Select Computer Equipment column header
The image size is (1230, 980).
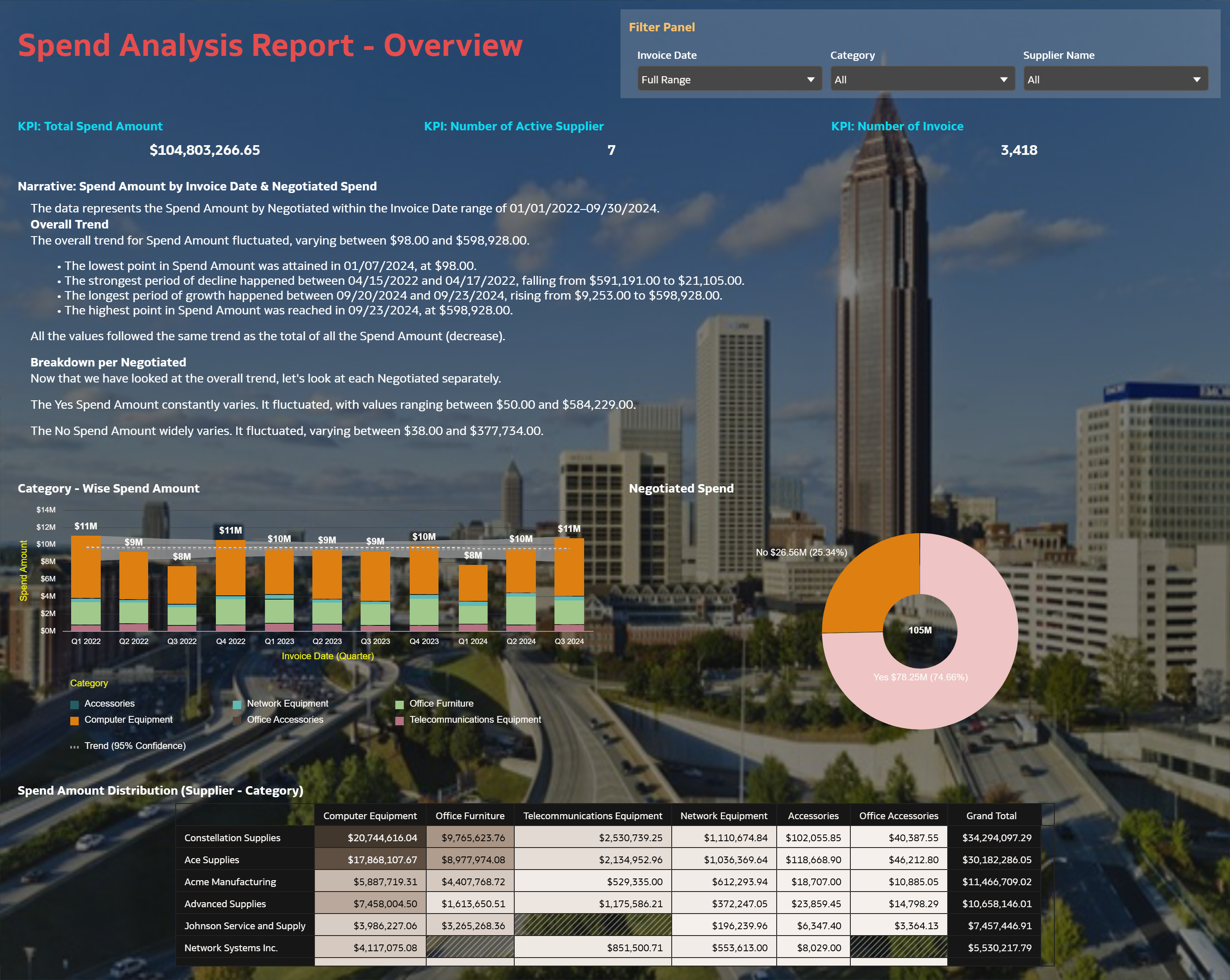pos(370,816)
